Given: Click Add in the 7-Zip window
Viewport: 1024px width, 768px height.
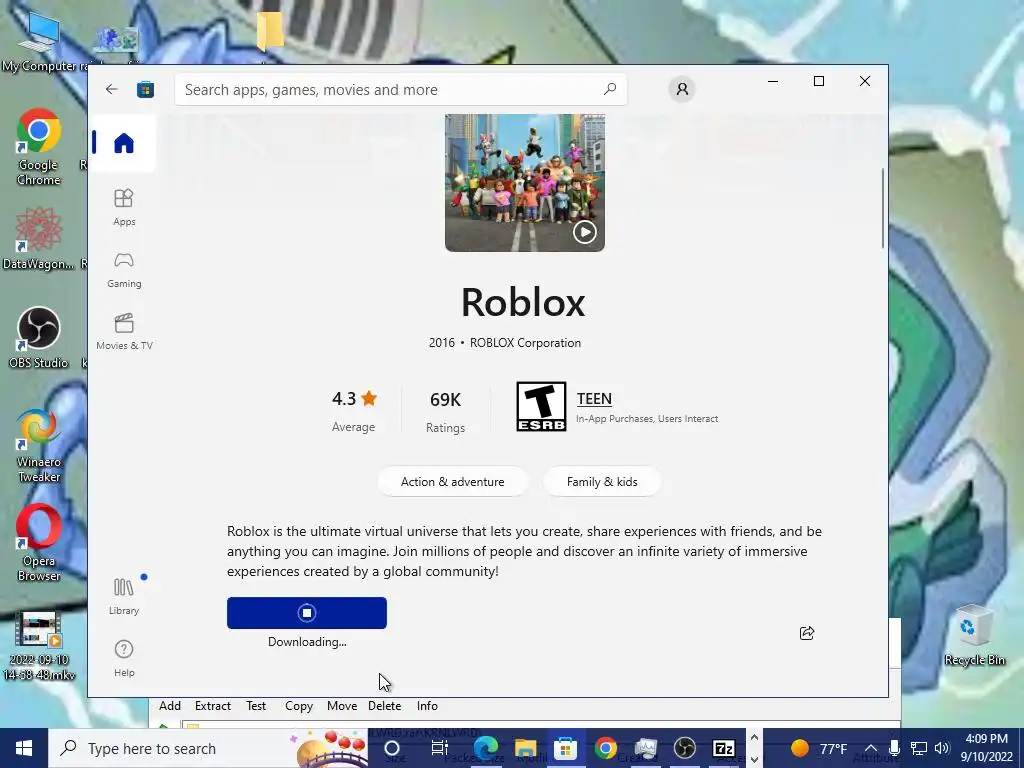Looking at the screenshot, I should coord(170,706).
